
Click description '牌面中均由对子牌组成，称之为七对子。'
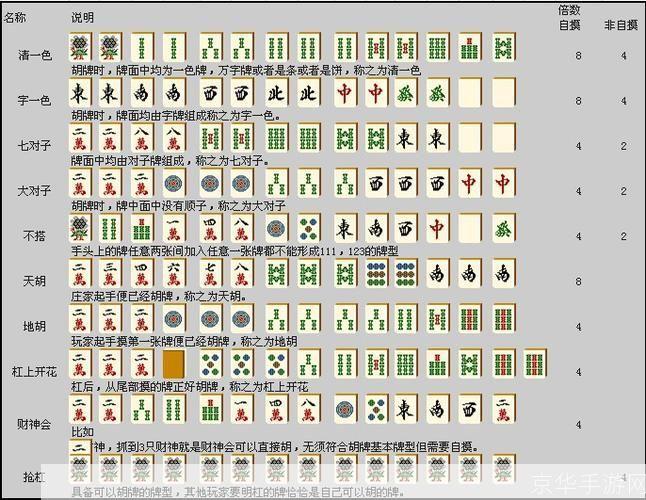(170, 160)
